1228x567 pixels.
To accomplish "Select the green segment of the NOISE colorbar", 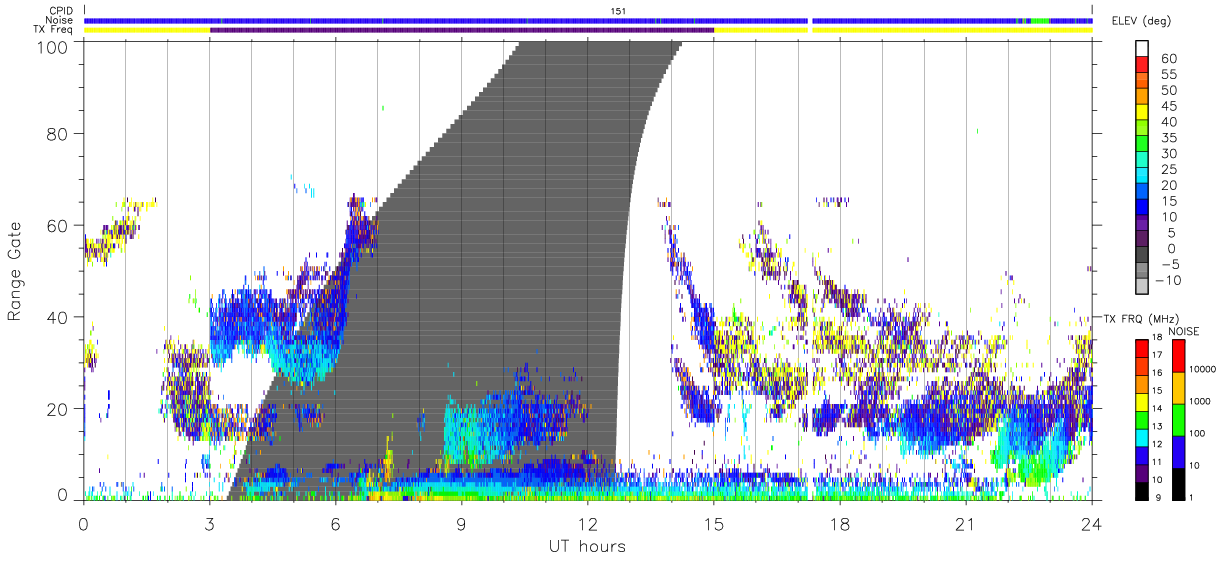I will pyautogui.click(x=1178, y=419).
